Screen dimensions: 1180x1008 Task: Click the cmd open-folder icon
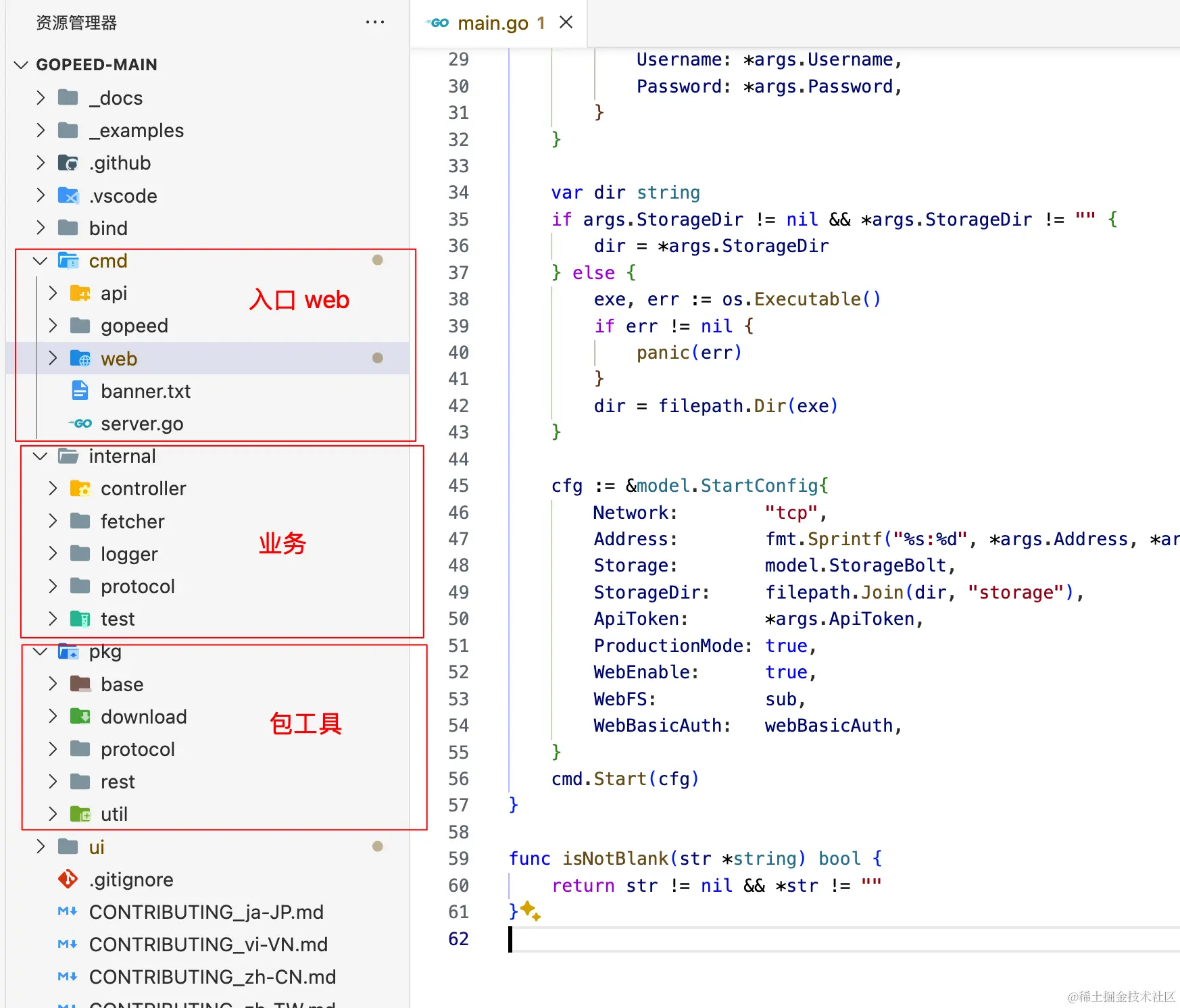coord(68,261)
